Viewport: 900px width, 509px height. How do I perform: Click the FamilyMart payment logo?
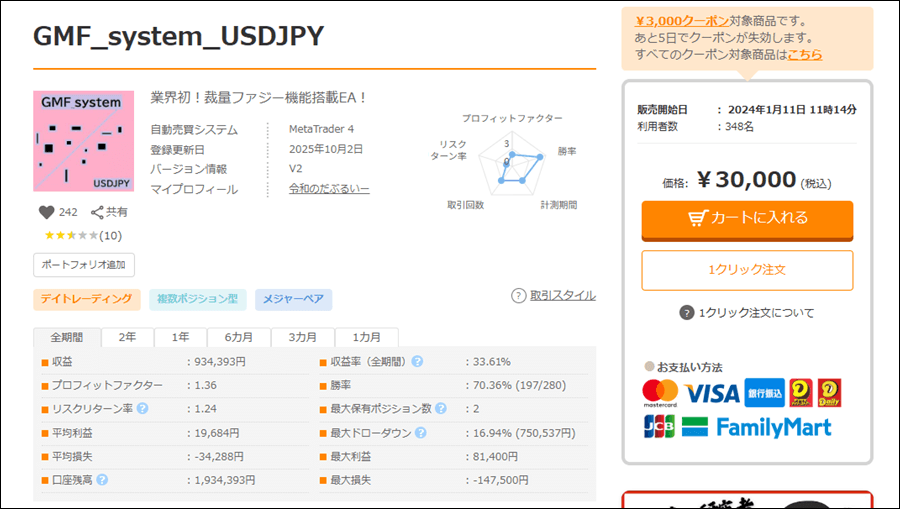point(757,428)
